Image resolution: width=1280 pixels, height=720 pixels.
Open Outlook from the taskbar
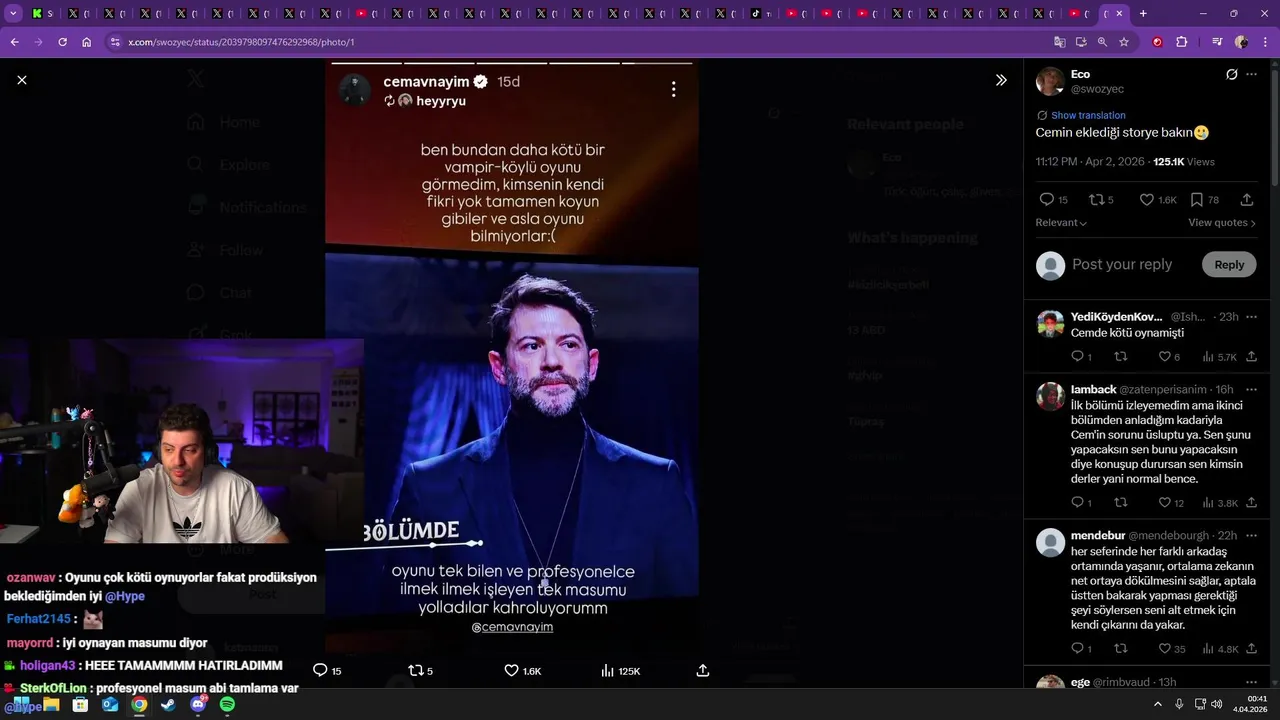click(x=110, y=704)
